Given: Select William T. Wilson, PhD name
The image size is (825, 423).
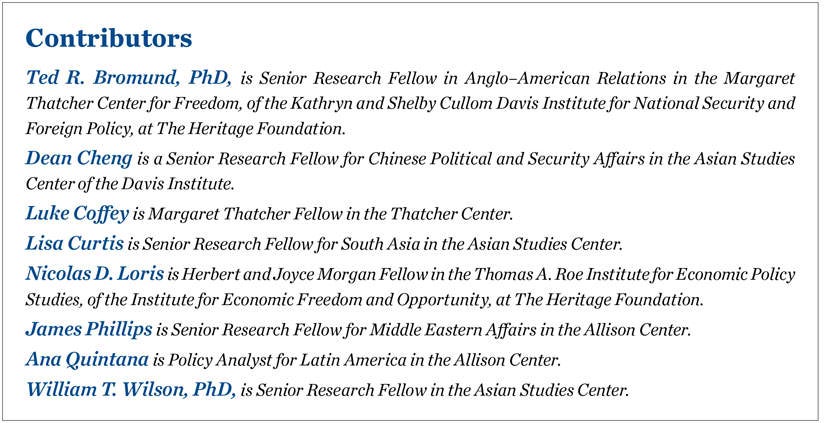Looking at the screenshot, I should [130, 388].
